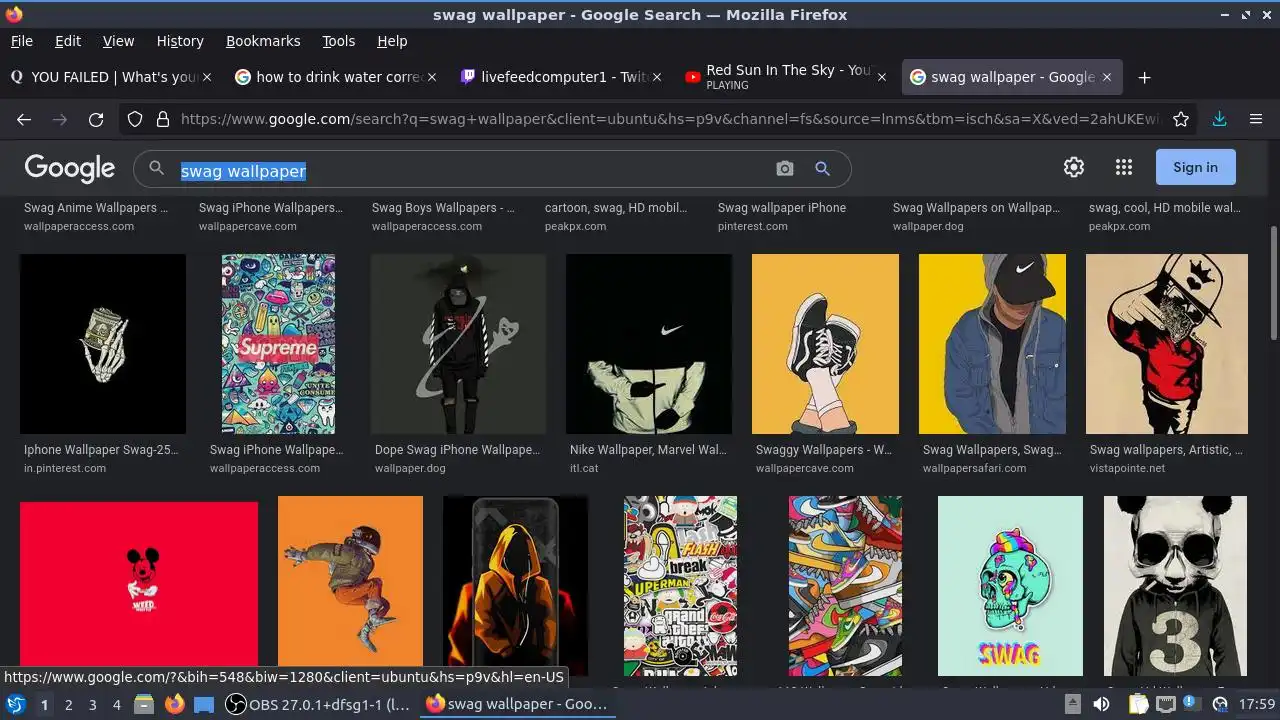The image size is (1280, 720).
Task: Open Google quick settings gear
Action: coord(1074,167)
